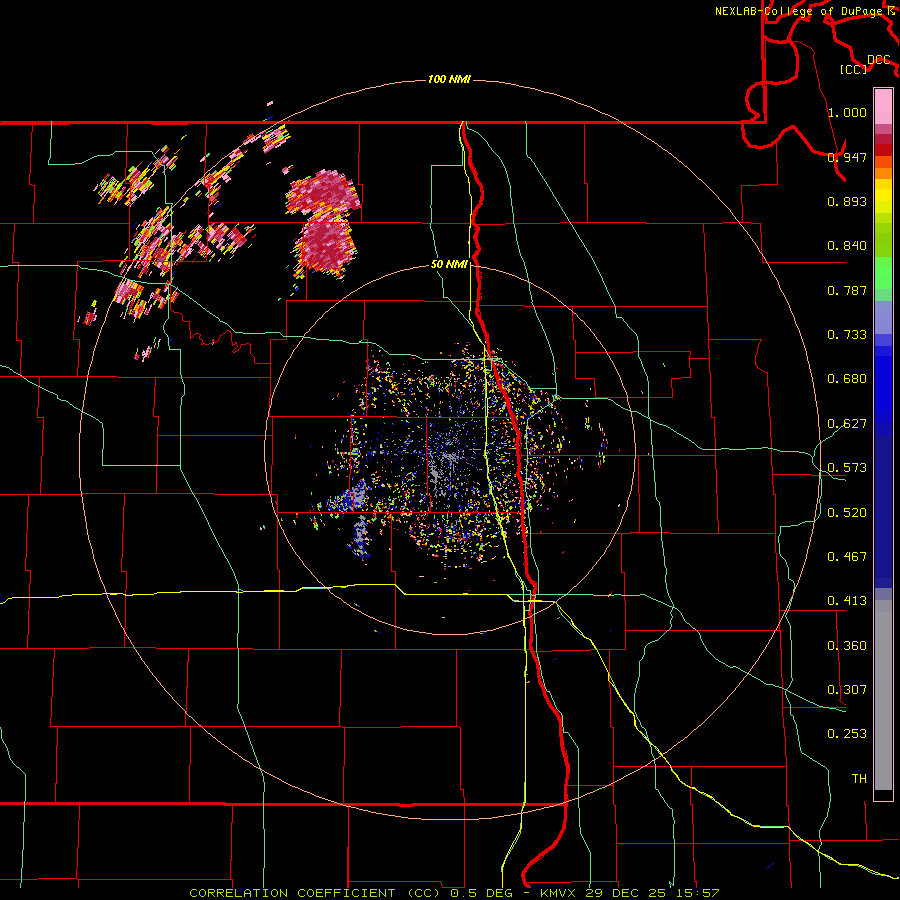Click the 0.573 color scale label
Image resolution: width=900 pixels, height=900 pixels.
click(x=847, y=468)
